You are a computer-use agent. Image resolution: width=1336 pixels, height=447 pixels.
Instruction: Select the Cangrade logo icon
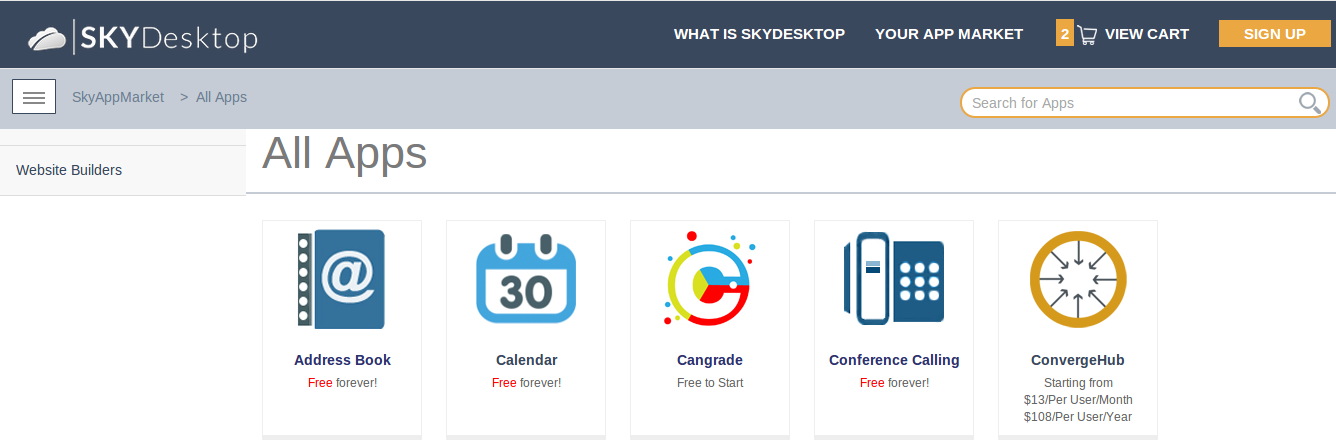[x=709, y=279]
